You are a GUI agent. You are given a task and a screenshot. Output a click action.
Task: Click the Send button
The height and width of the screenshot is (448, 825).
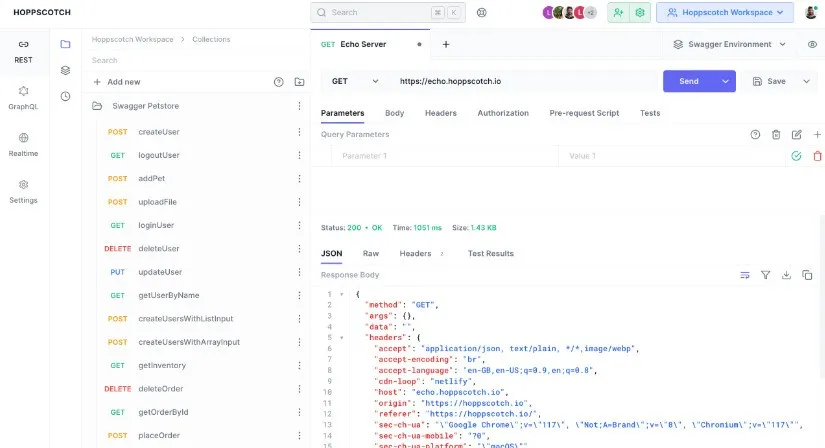689,81
